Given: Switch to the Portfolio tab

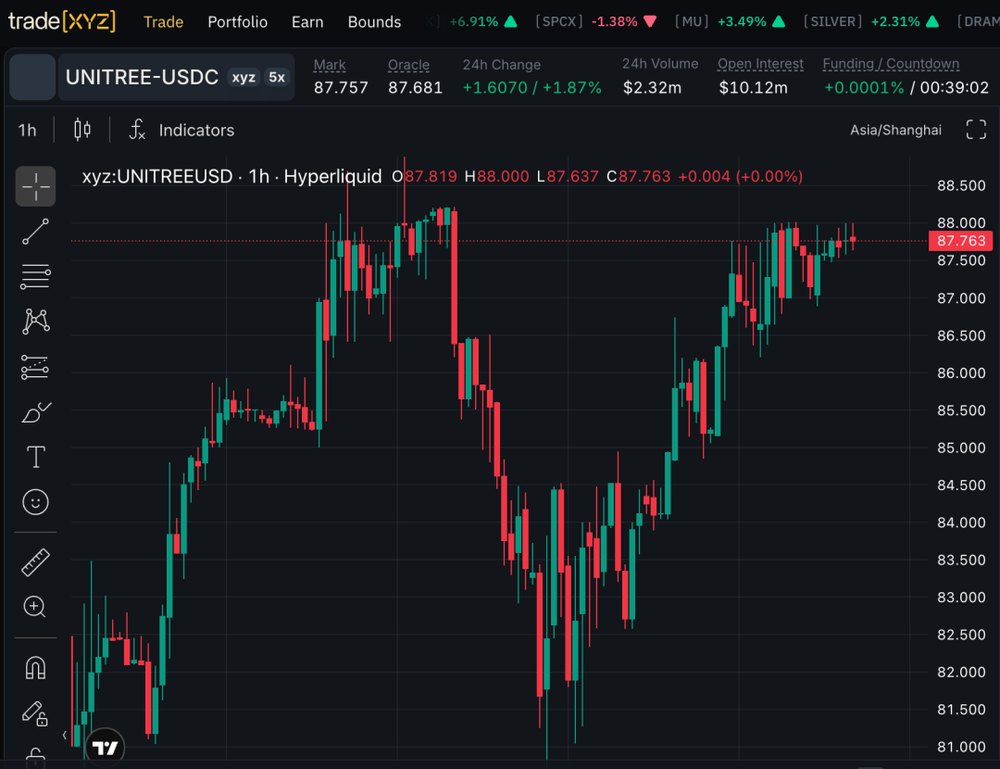Looking at the screenshot, I should (x=237, y=22).
